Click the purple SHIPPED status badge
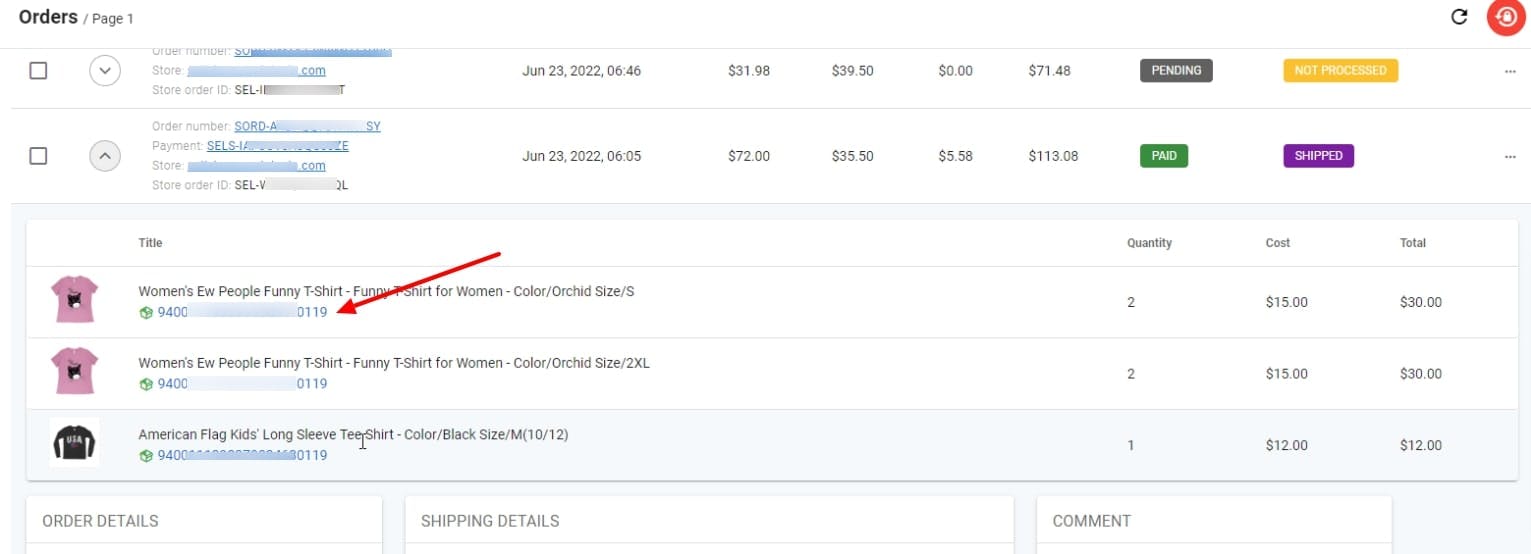This screenshot has height=554, width=1531. [x=1318, y=156]
